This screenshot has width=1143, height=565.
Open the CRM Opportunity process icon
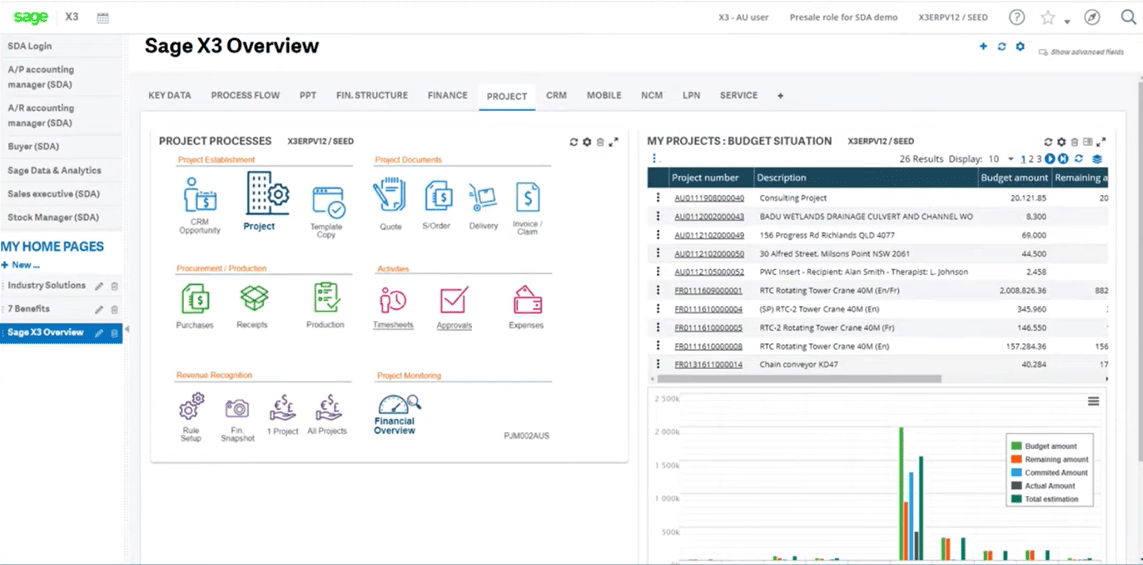point(200,195)
